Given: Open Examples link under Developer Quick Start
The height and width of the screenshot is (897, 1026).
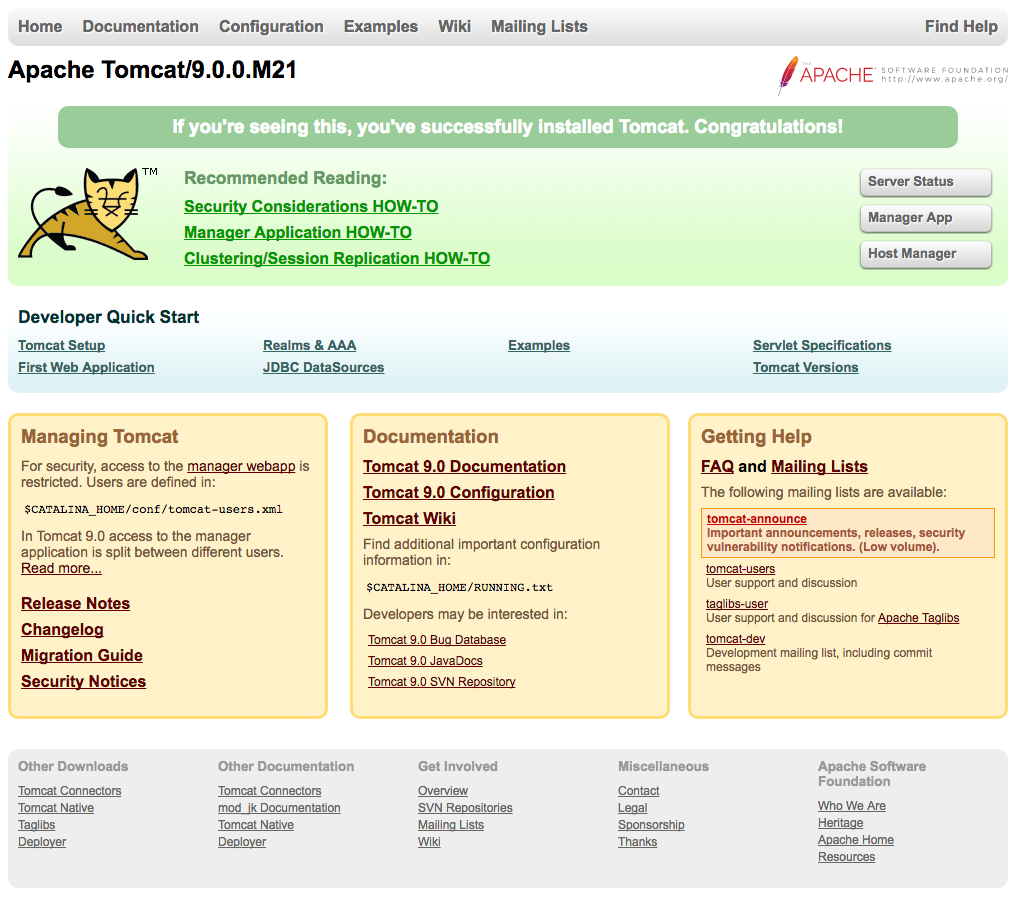Looking at the screenshot, I should (x=539, y=345).
